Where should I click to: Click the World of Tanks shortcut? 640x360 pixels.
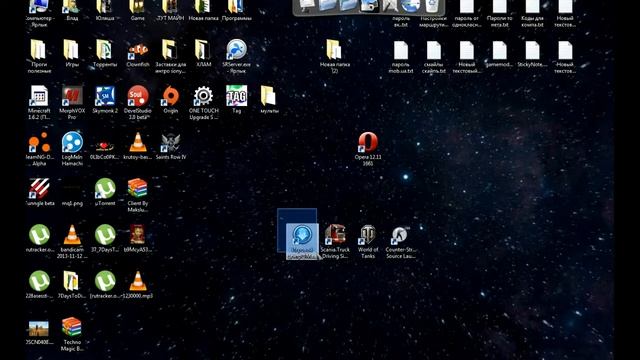[x=368, y=235]
